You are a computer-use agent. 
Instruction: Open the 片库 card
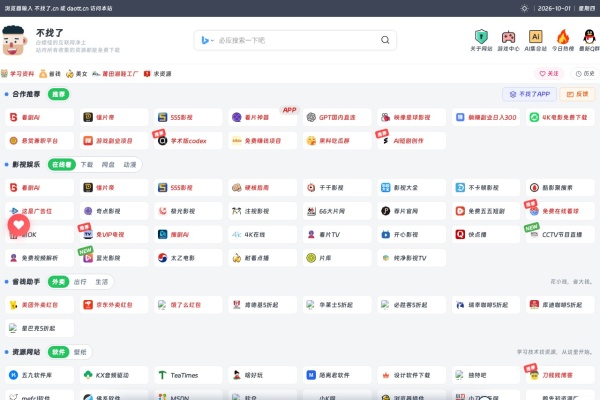337,258
